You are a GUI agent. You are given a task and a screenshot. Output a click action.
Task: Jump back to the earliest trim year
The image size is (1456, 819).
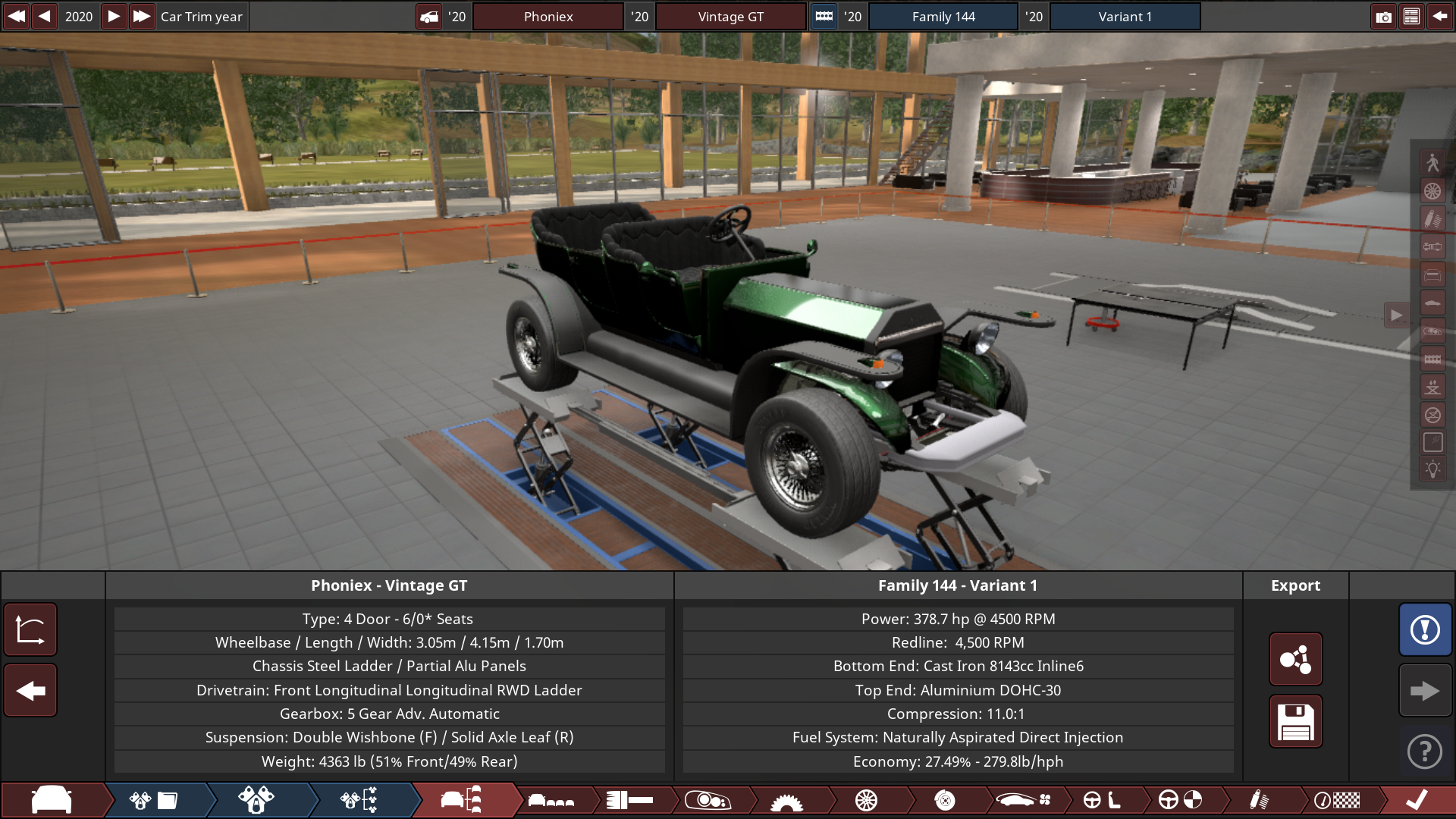click(16, 16)
